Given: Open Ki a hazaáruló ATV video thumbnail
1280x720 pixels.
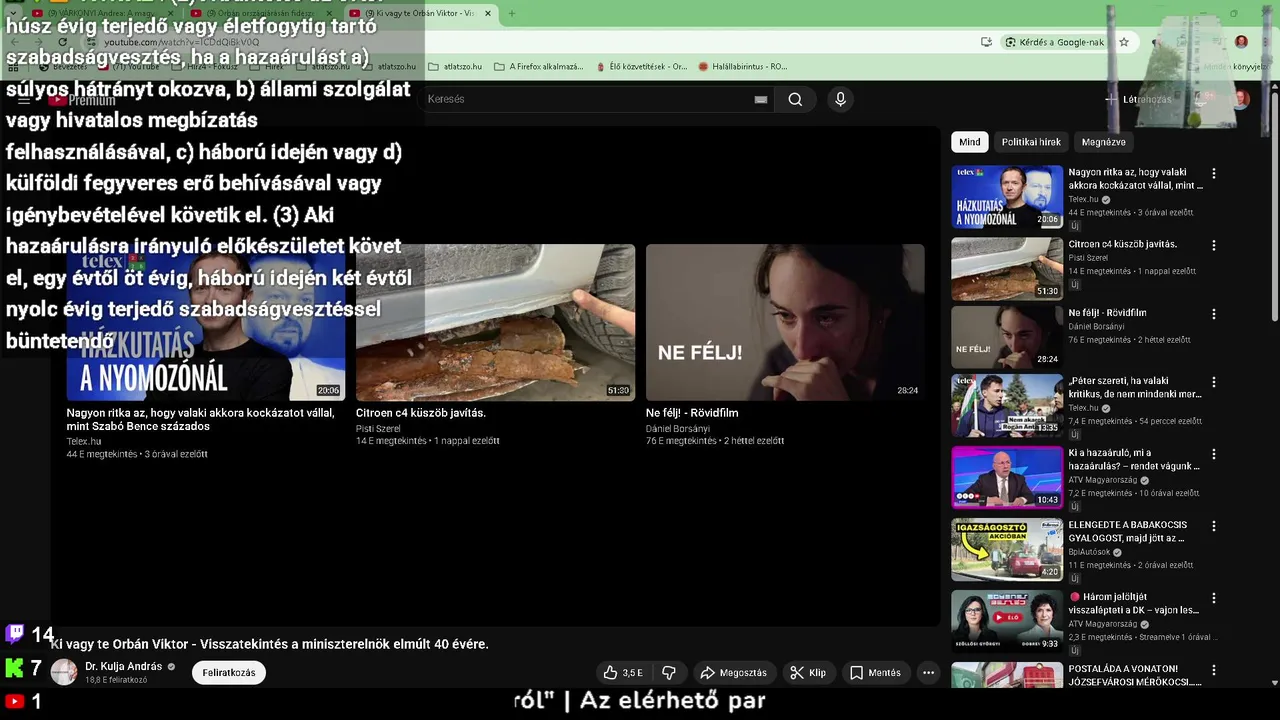Looking at the screenshot, I should (1007, 477).
